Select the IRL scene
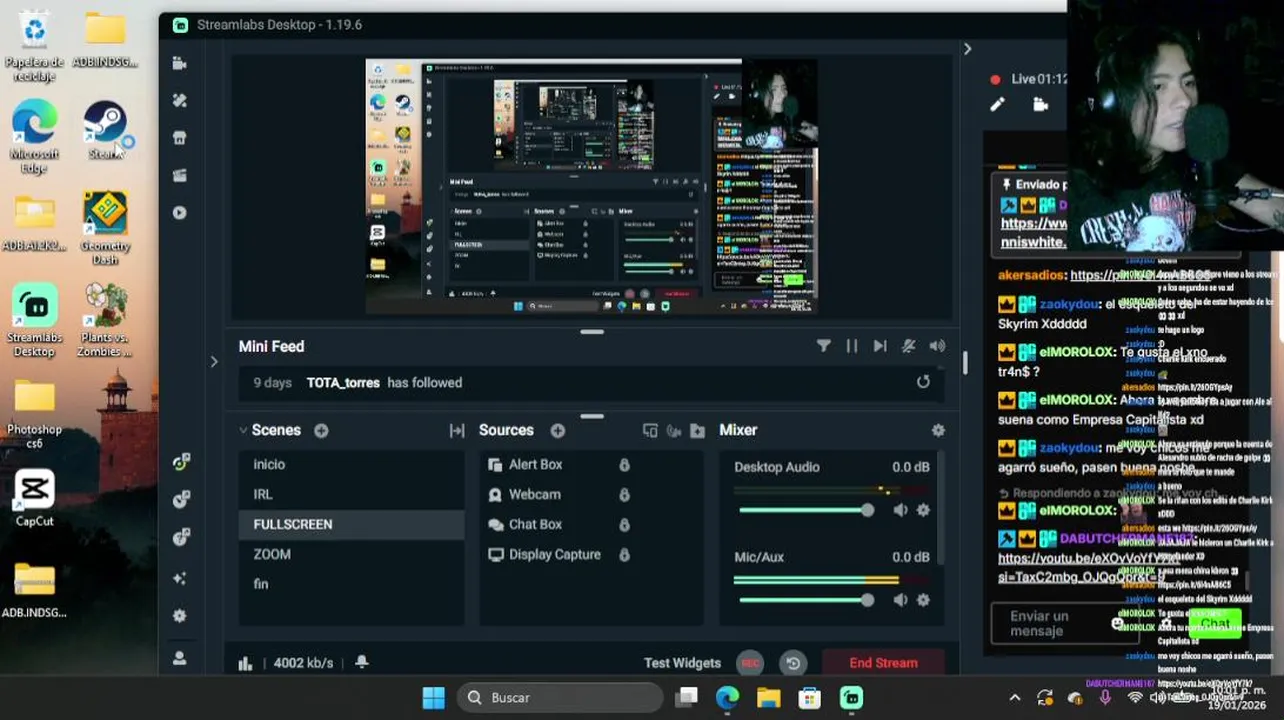The width and height of the screenshot is (1284, 720). 351,494
